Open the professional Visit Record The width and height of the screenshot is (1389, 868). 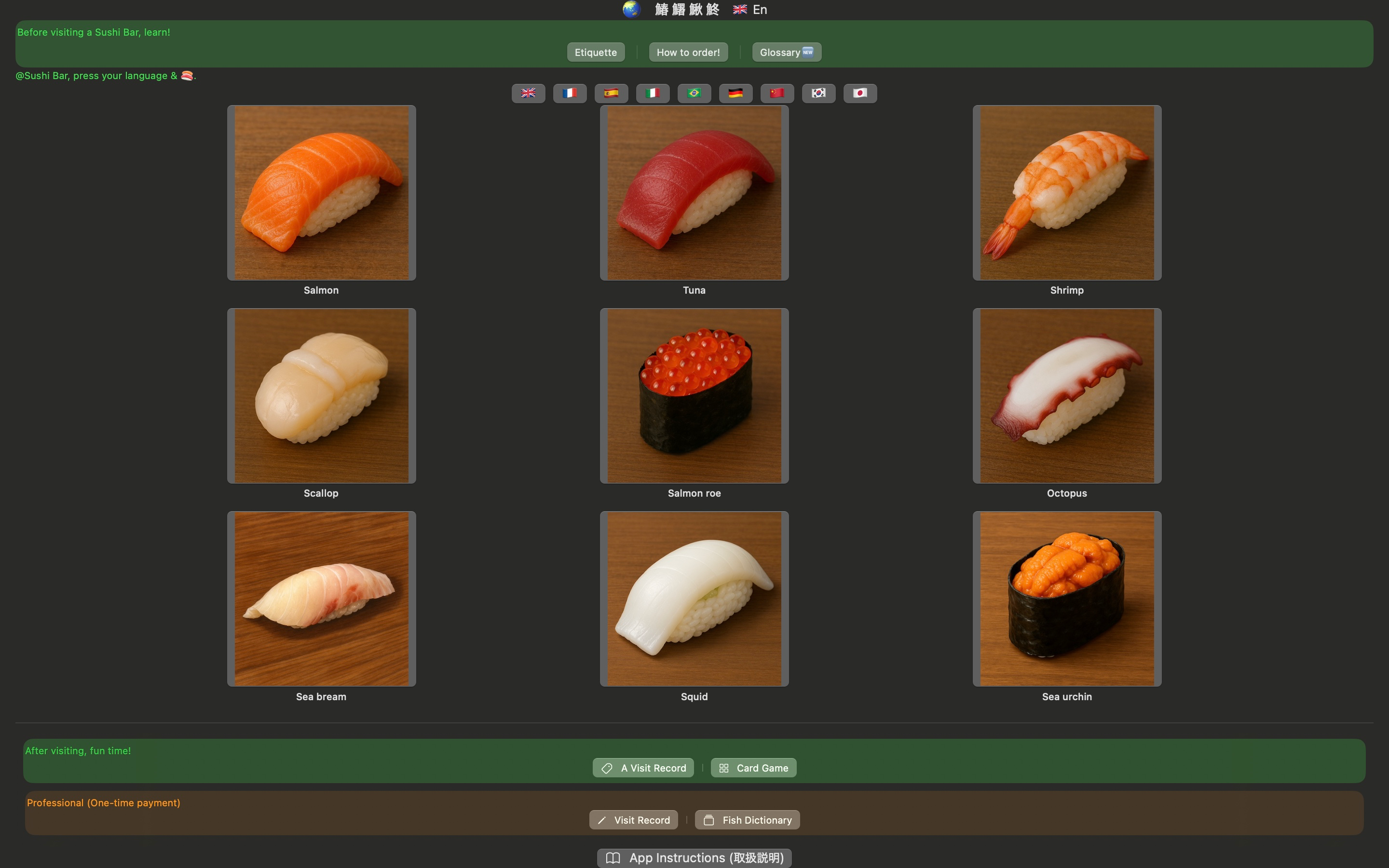(633, 820)
